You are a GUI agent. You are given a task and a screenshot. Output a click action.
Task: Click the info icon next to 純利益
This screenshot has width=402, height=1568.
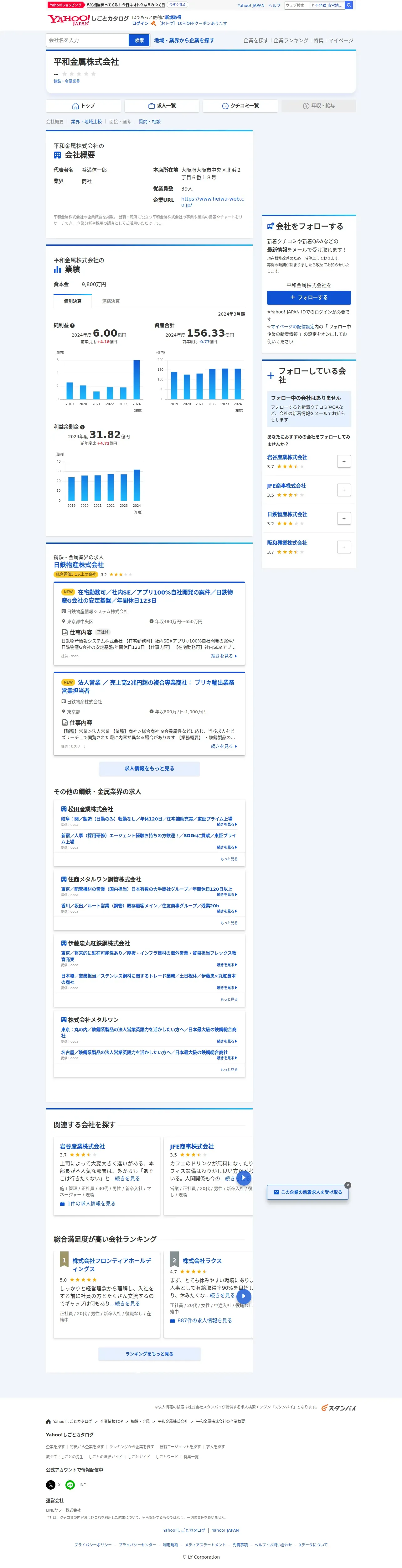(72, 326)
